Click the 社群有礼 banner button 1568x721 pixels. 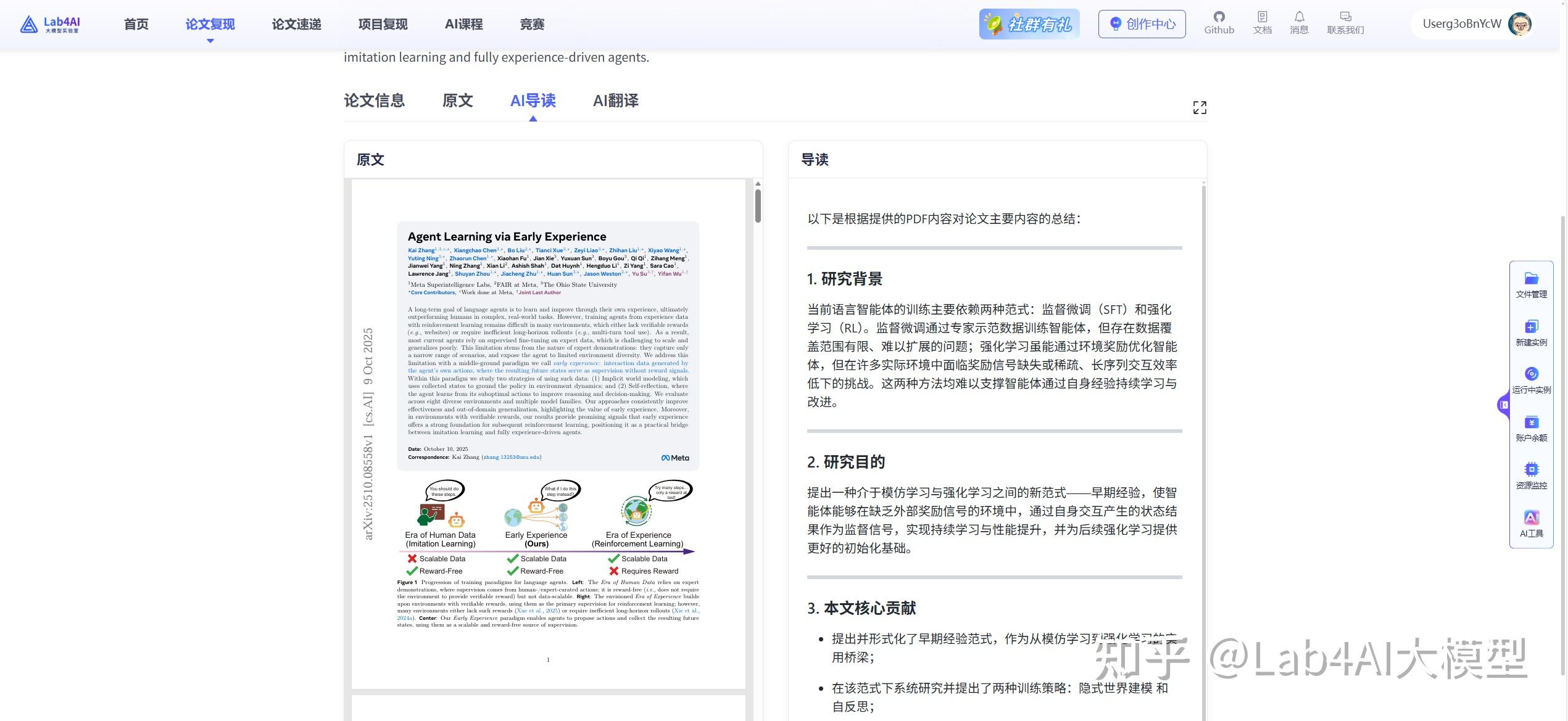pyautogui.click(x=1029, y=24)
